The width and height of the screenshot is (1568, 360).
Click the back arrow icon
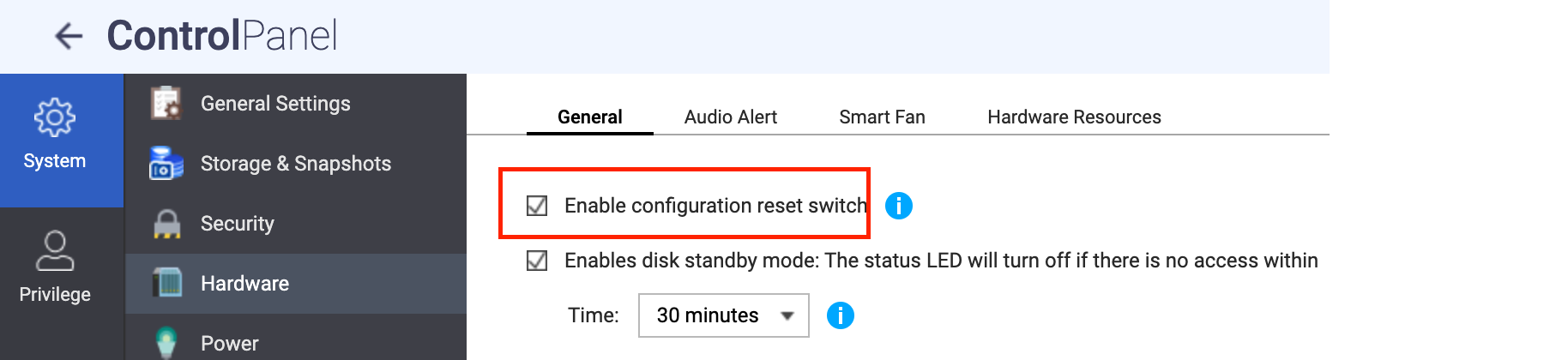tap(69, 36)
